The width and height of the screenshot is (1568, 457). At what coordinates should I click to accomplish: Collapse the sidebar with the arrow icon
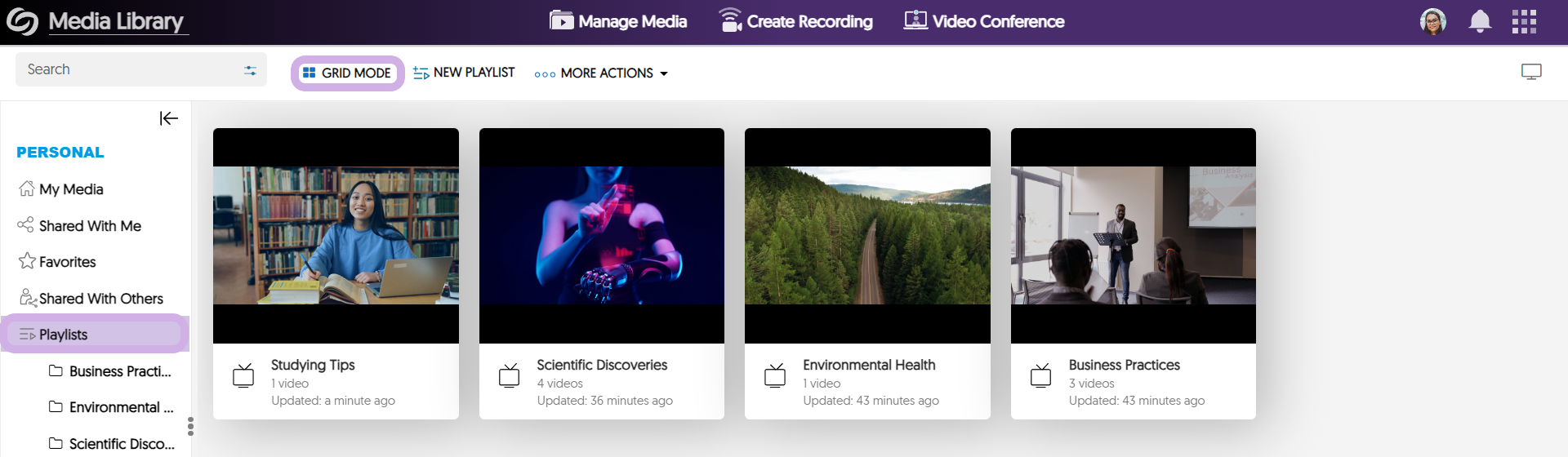click(168, 118)
